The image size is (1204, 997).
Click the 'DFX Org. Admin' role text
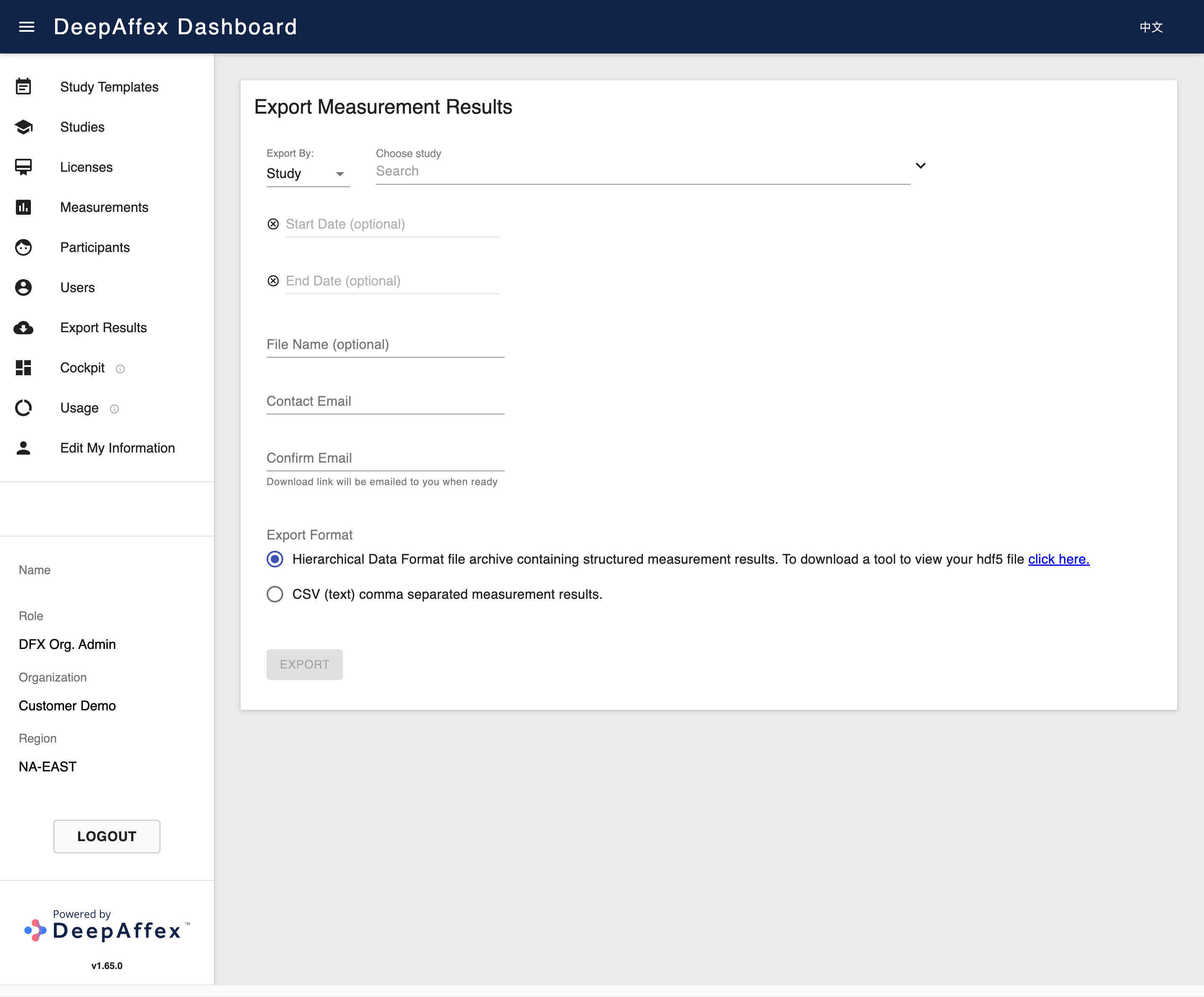coord(67,644)
